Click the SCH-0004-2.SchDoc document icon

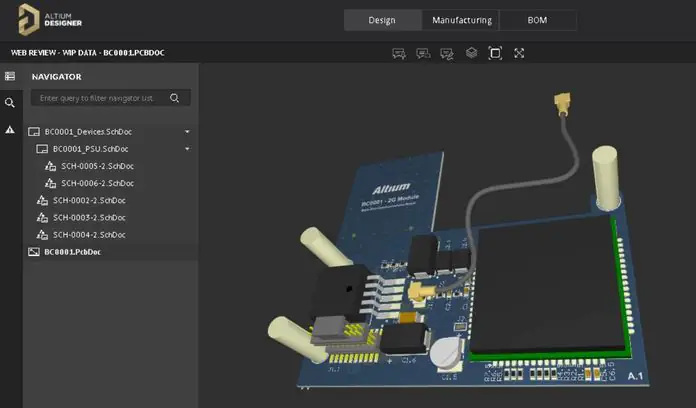coord(42,235)
